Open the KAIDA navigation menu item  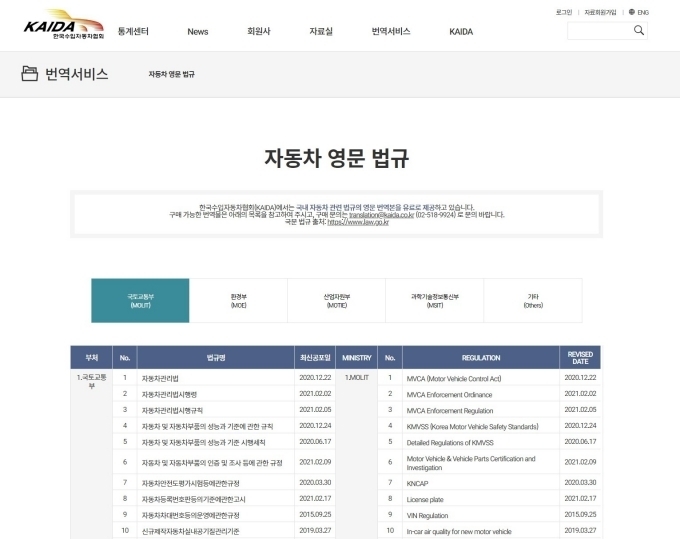(461, 32)
